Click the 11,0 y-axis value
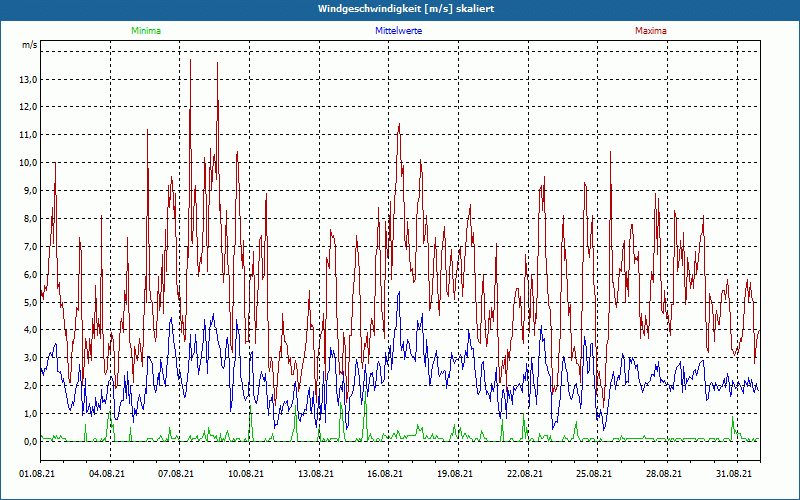Viewport: 800px width, 500px height. pos(28,135)
